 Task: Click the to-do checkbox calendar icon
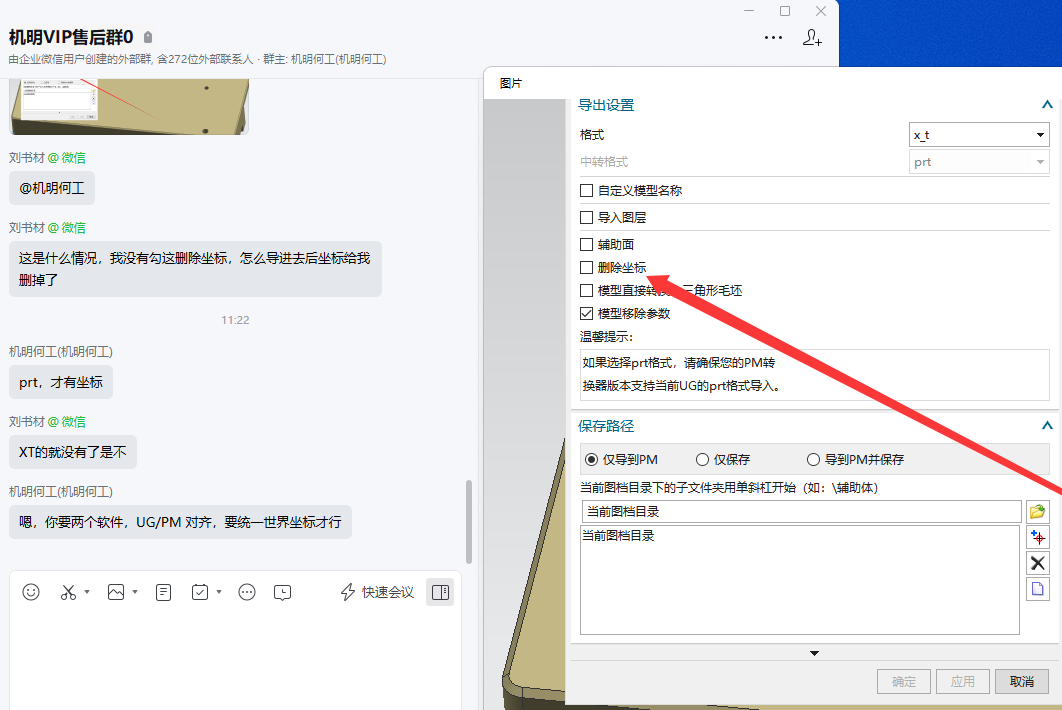200,592
